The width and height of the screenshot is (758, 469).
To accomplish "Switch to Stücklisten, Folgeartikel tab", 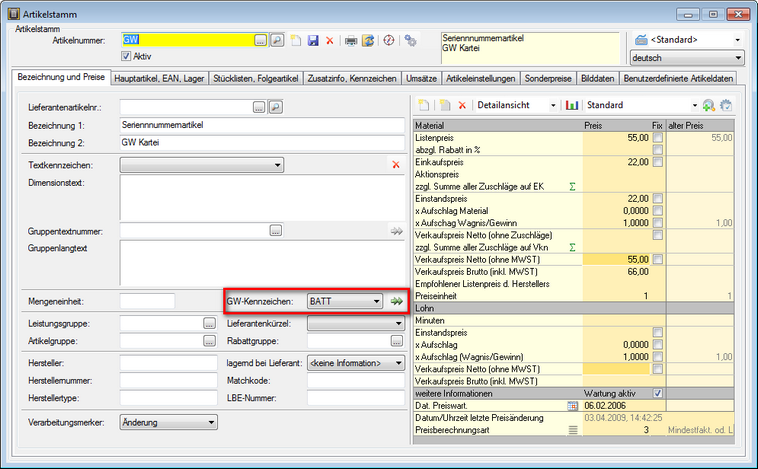I will [x=256, y=78].
